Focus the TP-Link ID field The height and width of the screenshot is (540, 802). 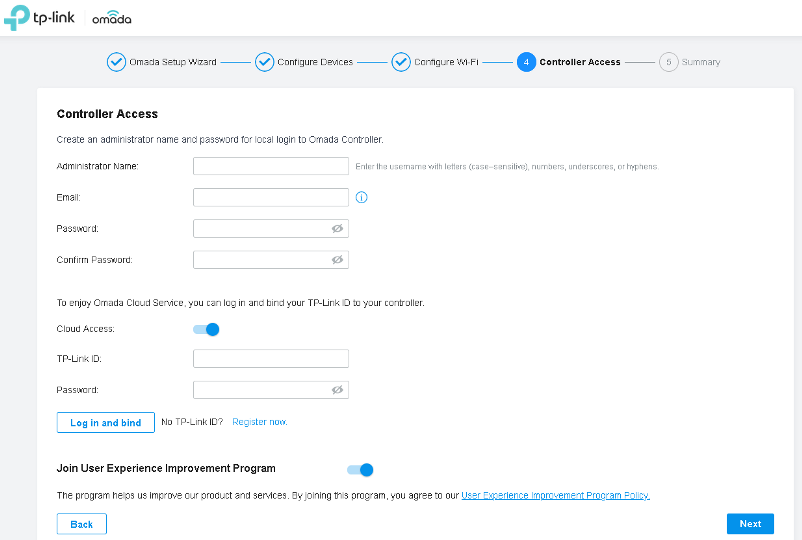271,358
